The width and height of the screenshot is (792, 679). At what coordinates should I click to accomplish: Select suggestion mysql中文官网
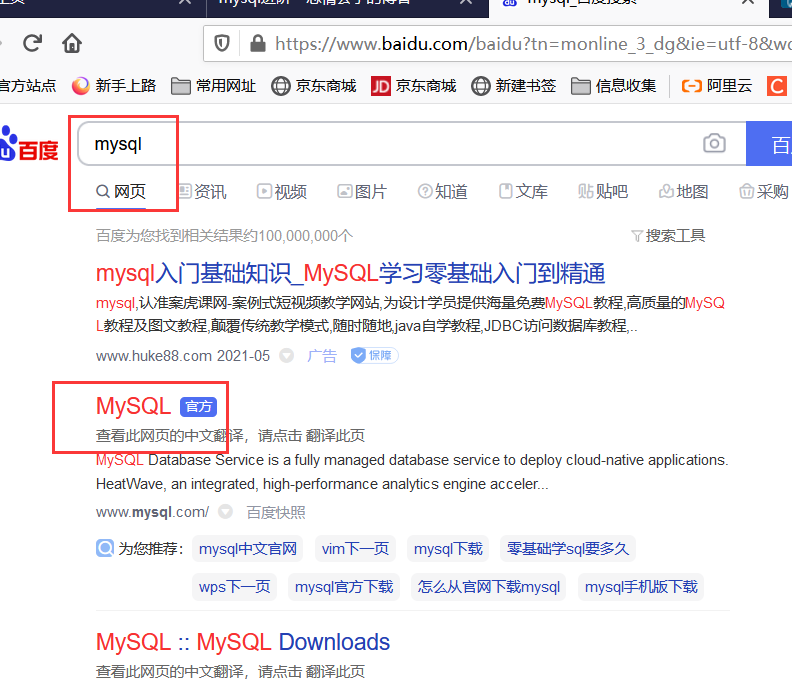[248, 549]
